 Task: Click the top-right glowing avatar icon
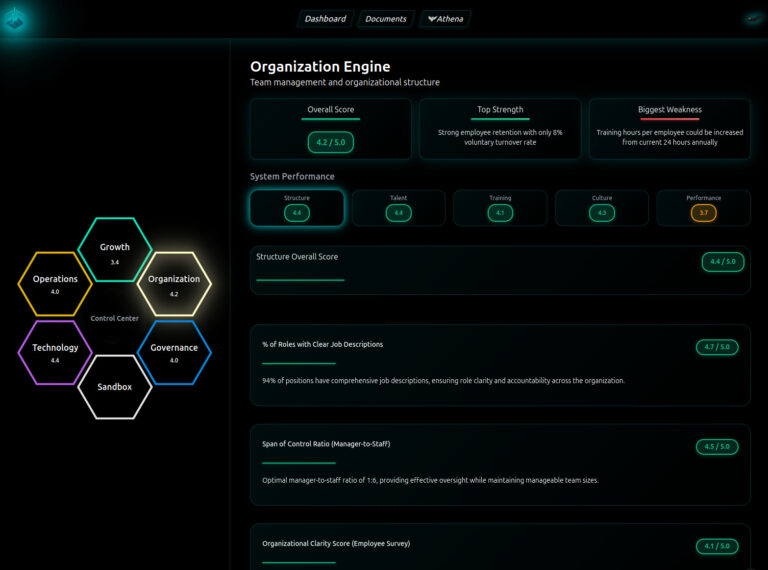click(754, 19)
